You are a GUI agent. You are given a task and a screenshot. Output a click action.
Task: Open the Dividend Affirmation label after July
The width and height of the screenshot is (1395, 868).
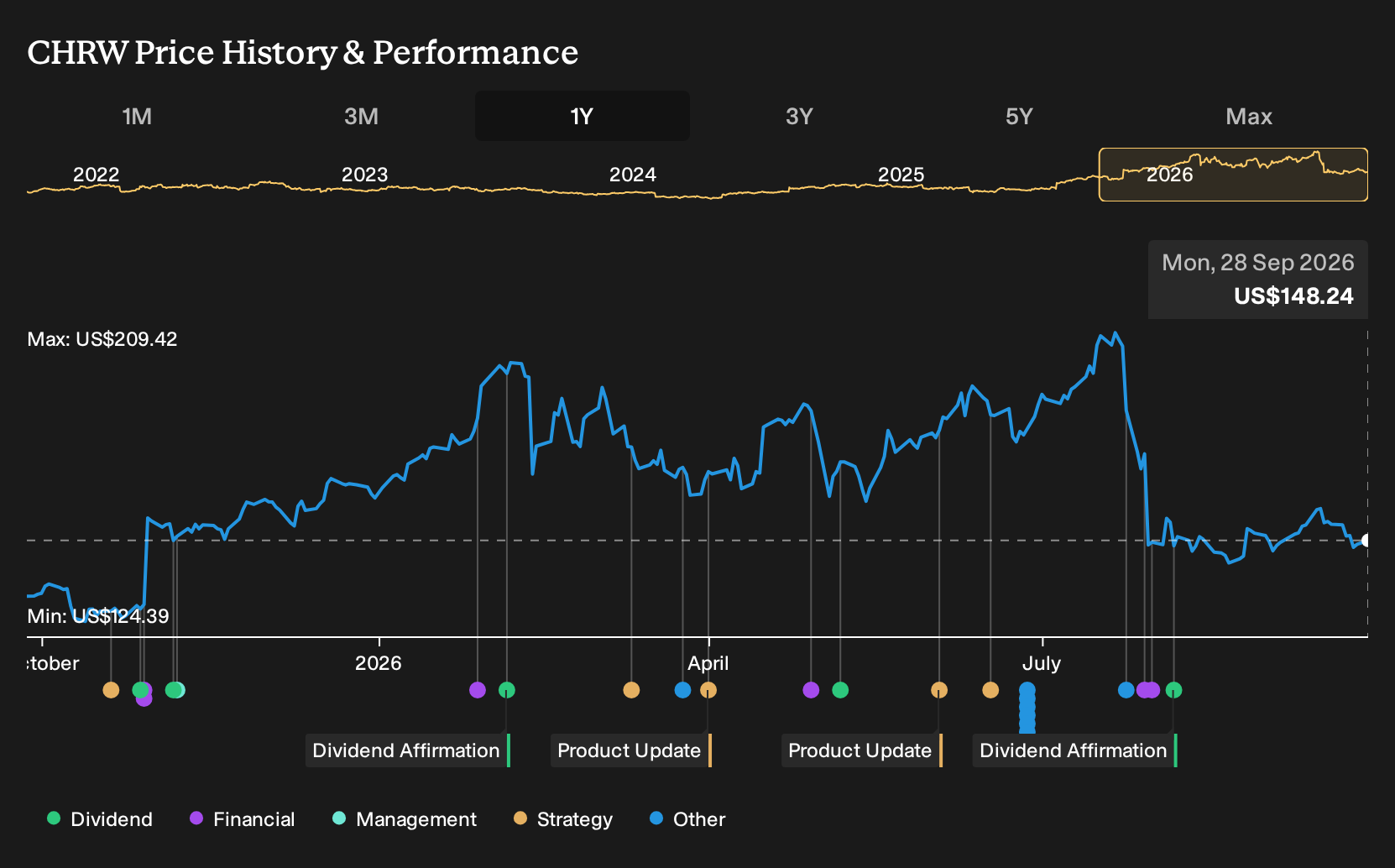(x=1074, y=750)
